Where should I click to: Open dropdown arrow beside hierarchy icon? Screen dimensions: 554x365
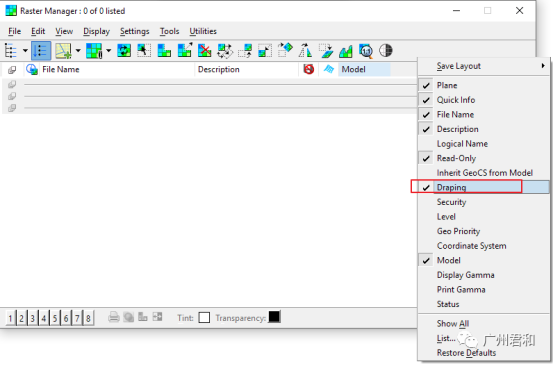pyautogui.click(x=25, y=51)
